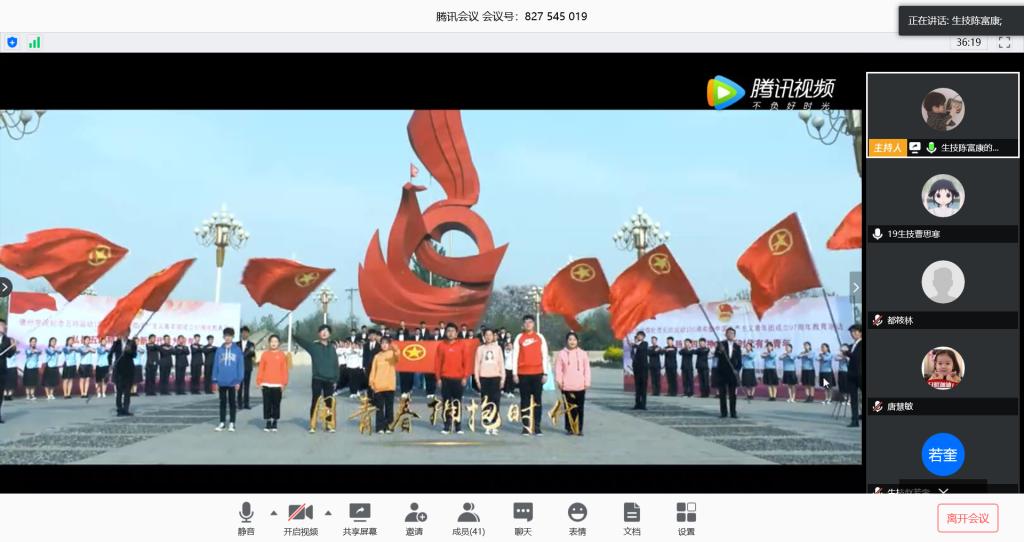Check the green network signal icon

click(x=34, y=42)
